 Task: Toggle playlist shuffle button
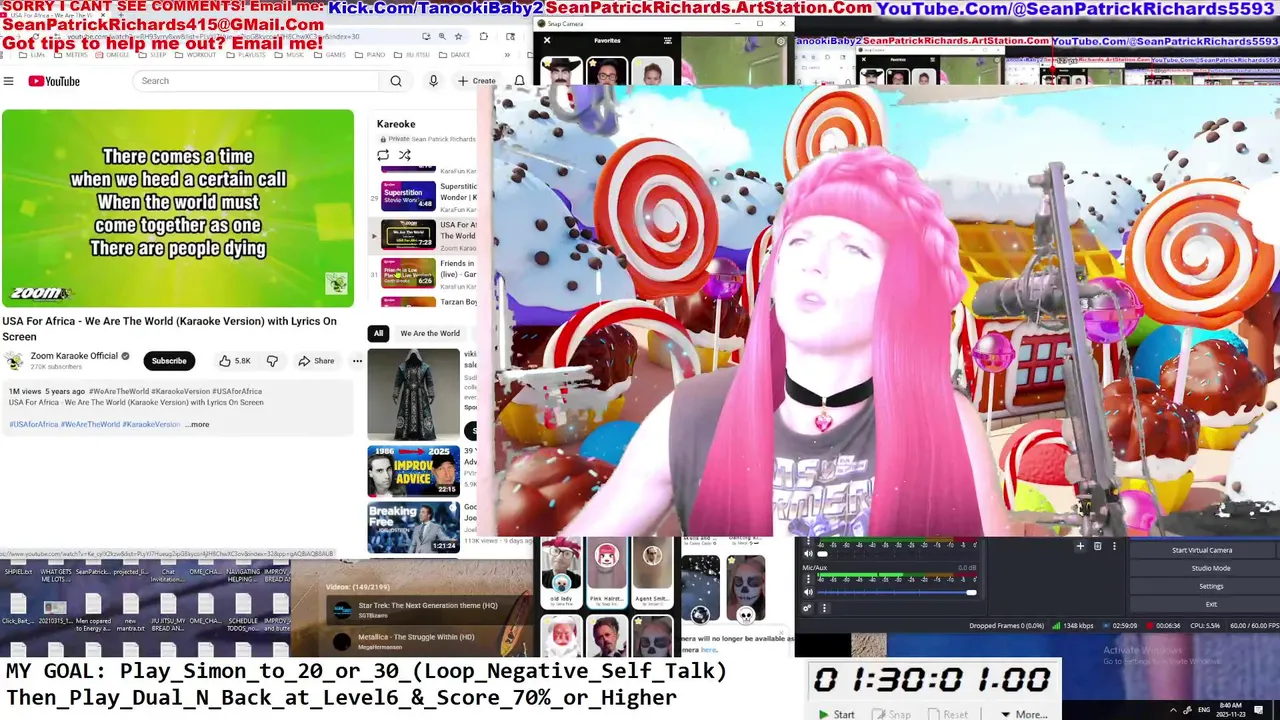(405, 155)
